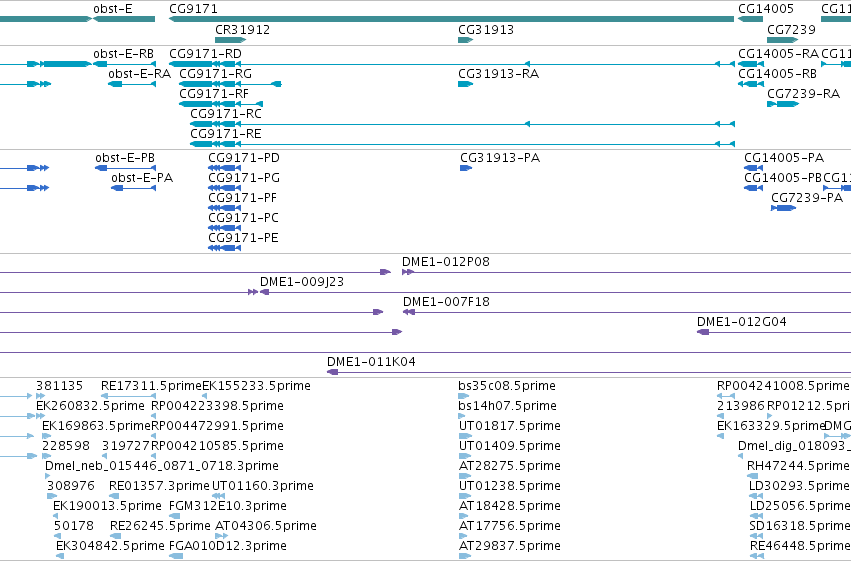Screen dimensions: 851x561
Task: Open EST RE01357.3prime
Action: pos(114,496)
